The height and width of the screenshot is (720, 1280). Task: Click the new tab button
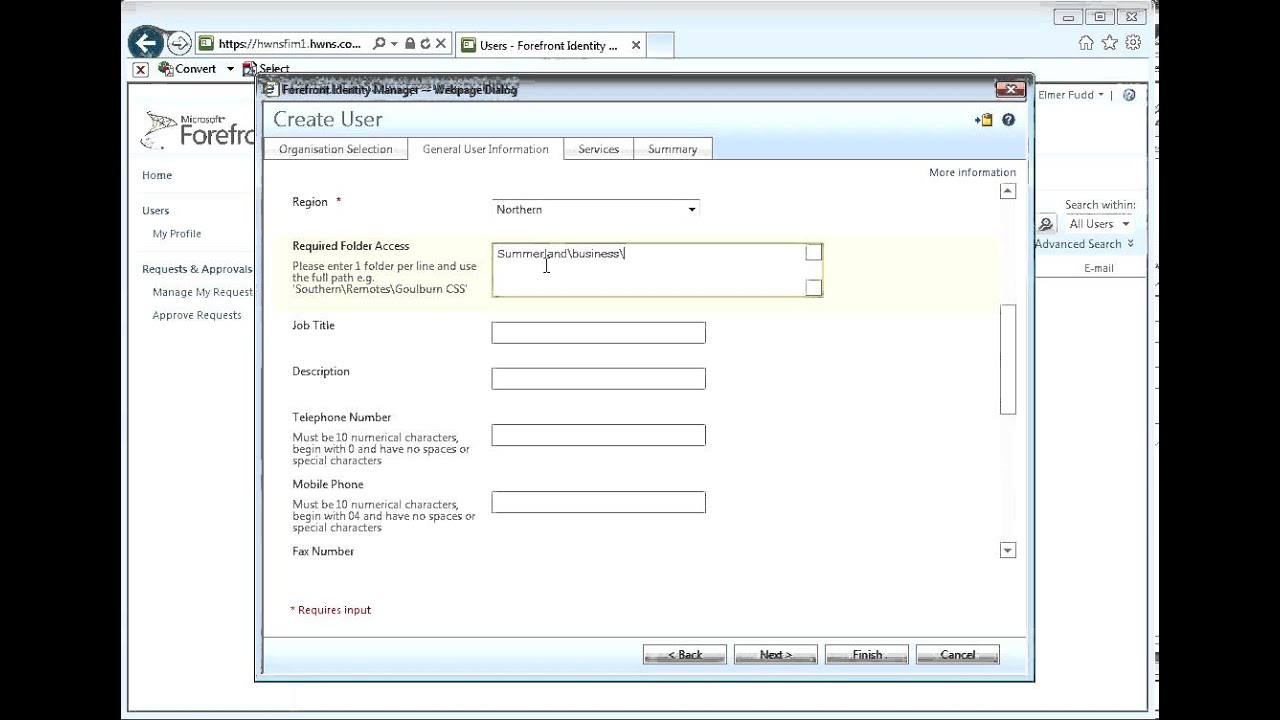coord(660,45)
